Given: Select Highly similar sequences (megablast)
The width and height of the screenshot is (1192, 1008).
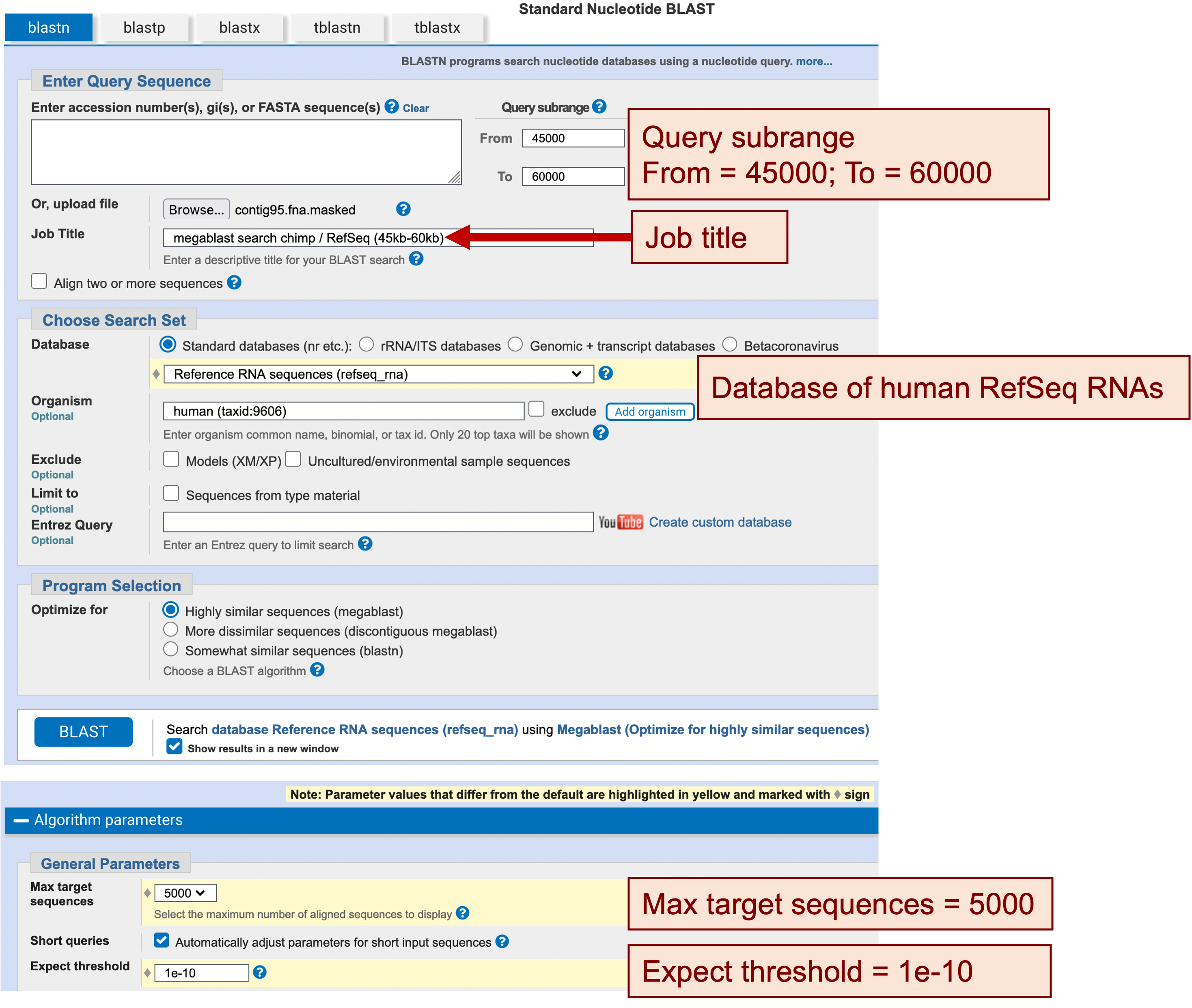Looking at the screenshot, I should click(171, 609).
